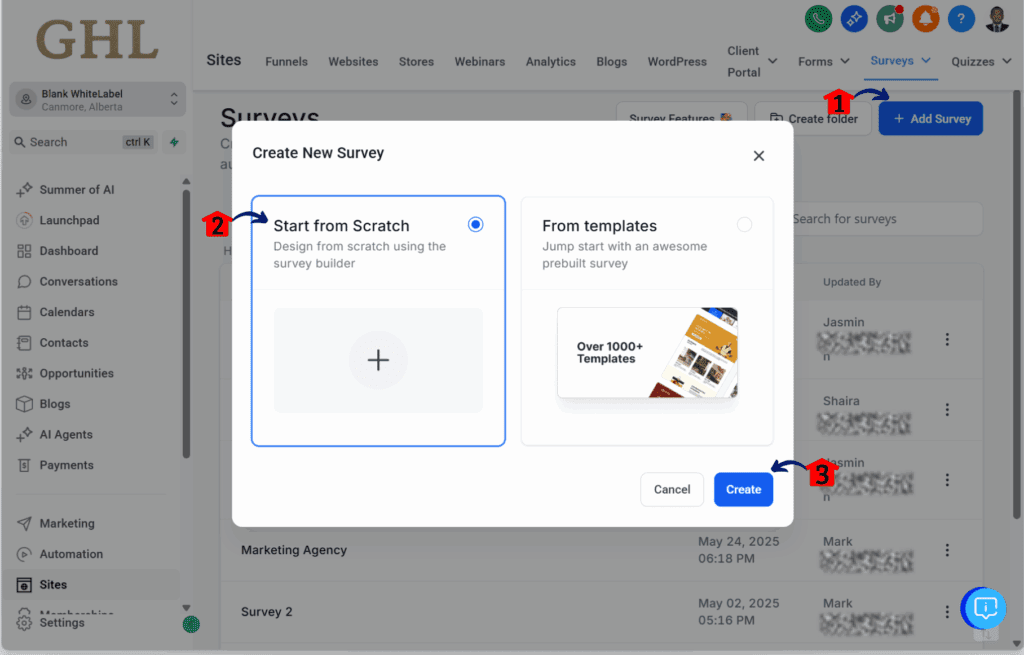Open the user profile avatar

pyautogui.click(x=997, y=18)
